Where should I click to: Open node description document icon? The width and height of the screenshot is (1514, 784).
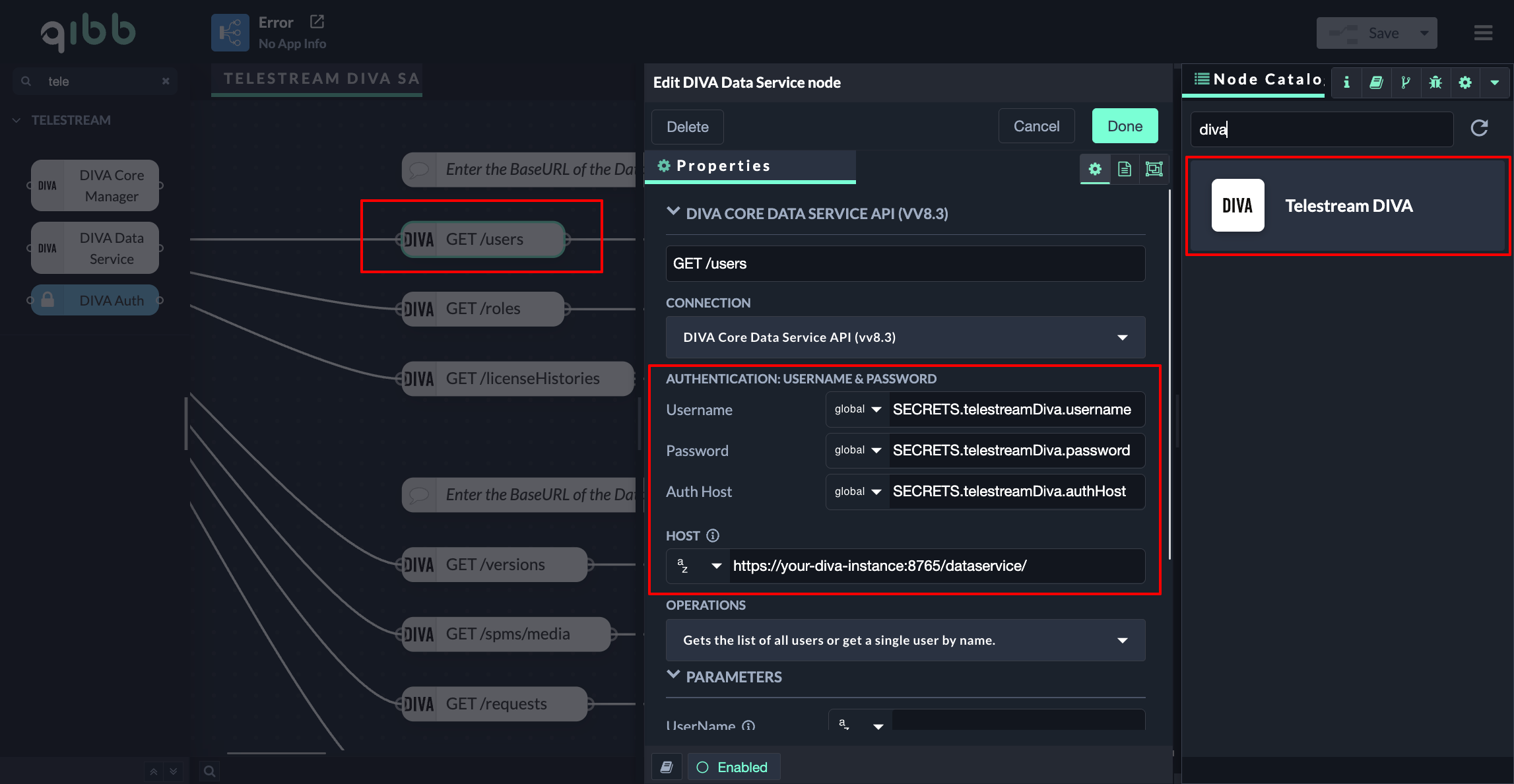1125,169
